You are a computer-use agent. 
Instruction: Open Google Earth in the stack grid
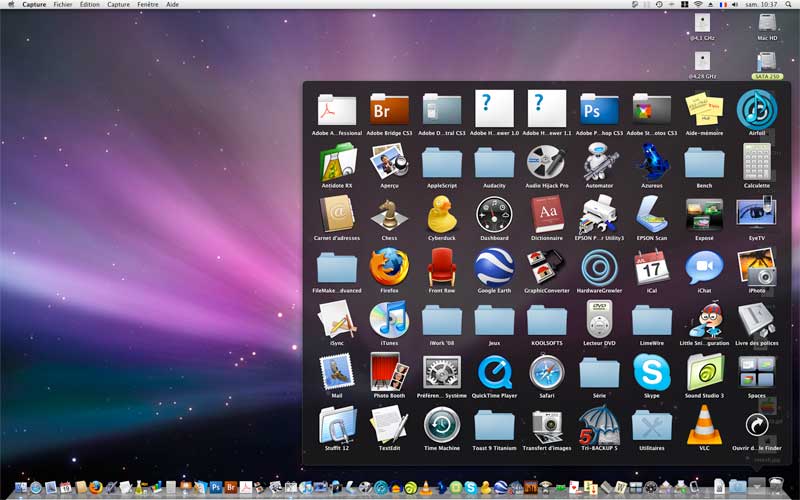coord(494,267)
